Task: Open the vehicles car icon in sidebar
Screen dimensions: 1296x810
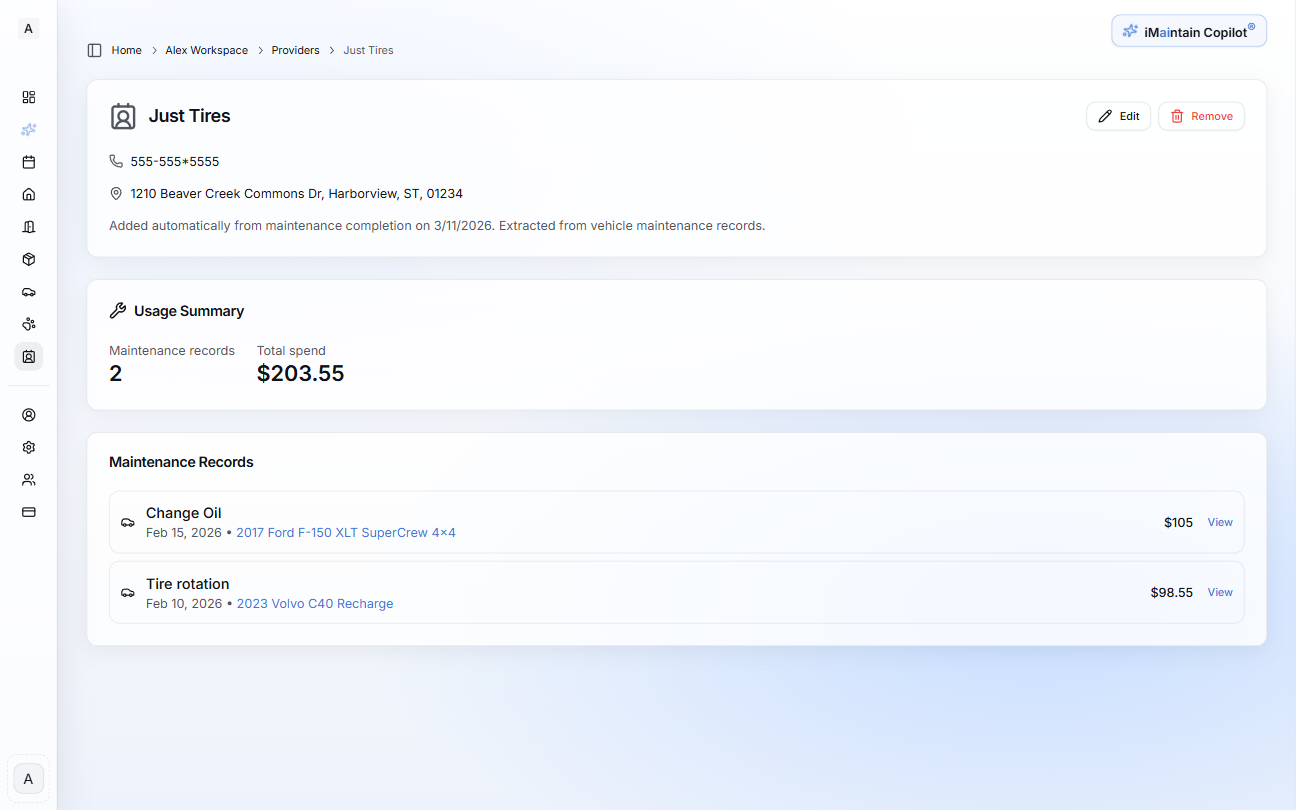Action: tap(29, 292)
